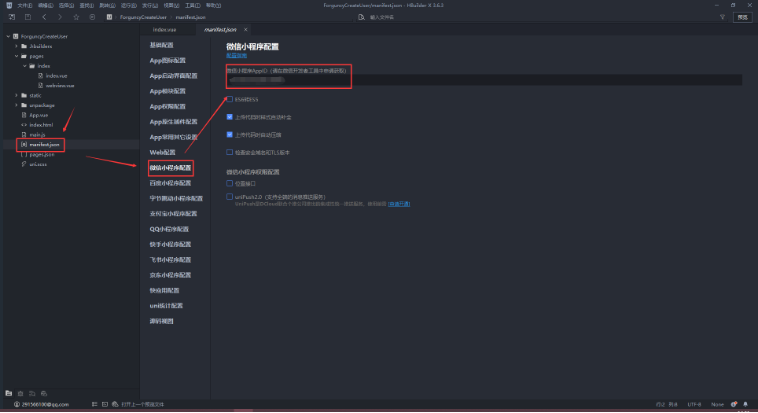
Task: Collapse the pages folder
Action: (16, 56)
